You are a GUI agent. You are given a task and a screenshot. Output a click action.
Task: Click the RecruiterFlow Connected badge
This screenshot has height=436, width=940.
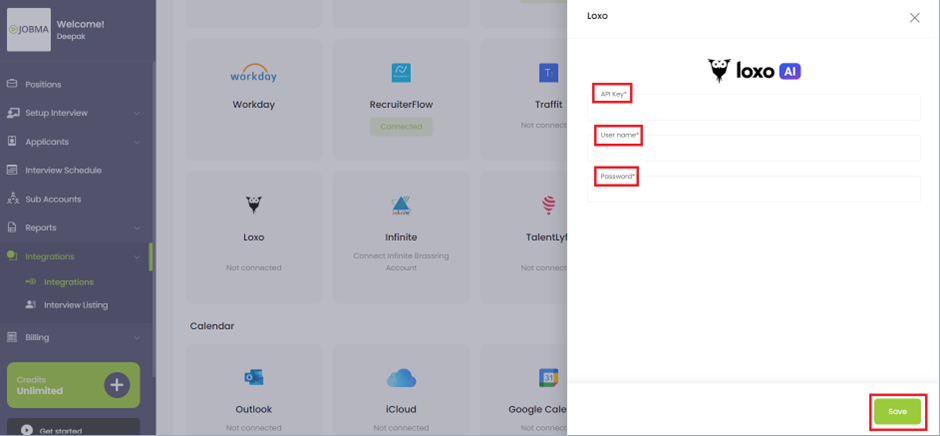pos(401,127)
